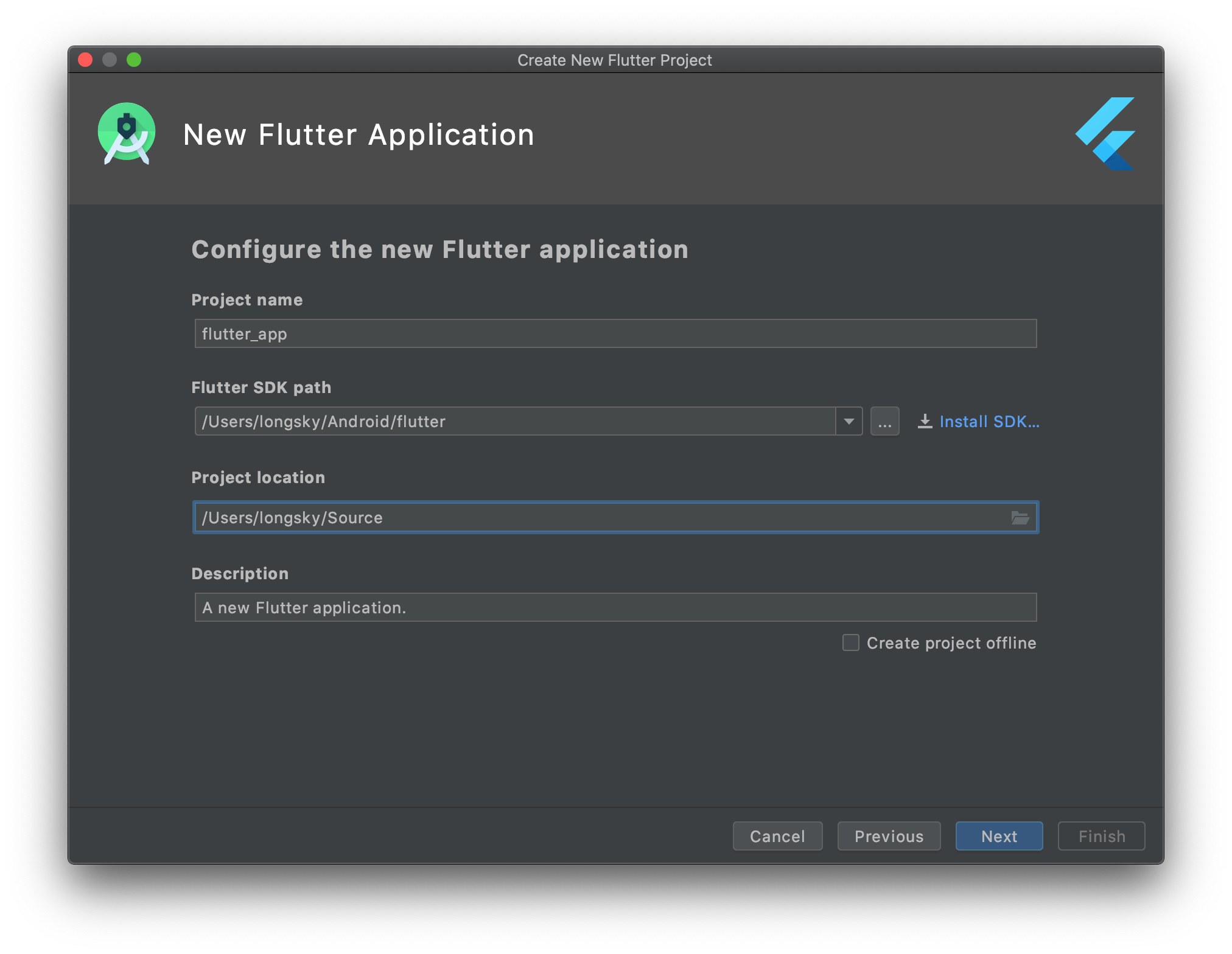Click the Android Studio logo icon
Image resolution: width=1232 pixels, height=954 pixels.
click(x=127, y=133)
